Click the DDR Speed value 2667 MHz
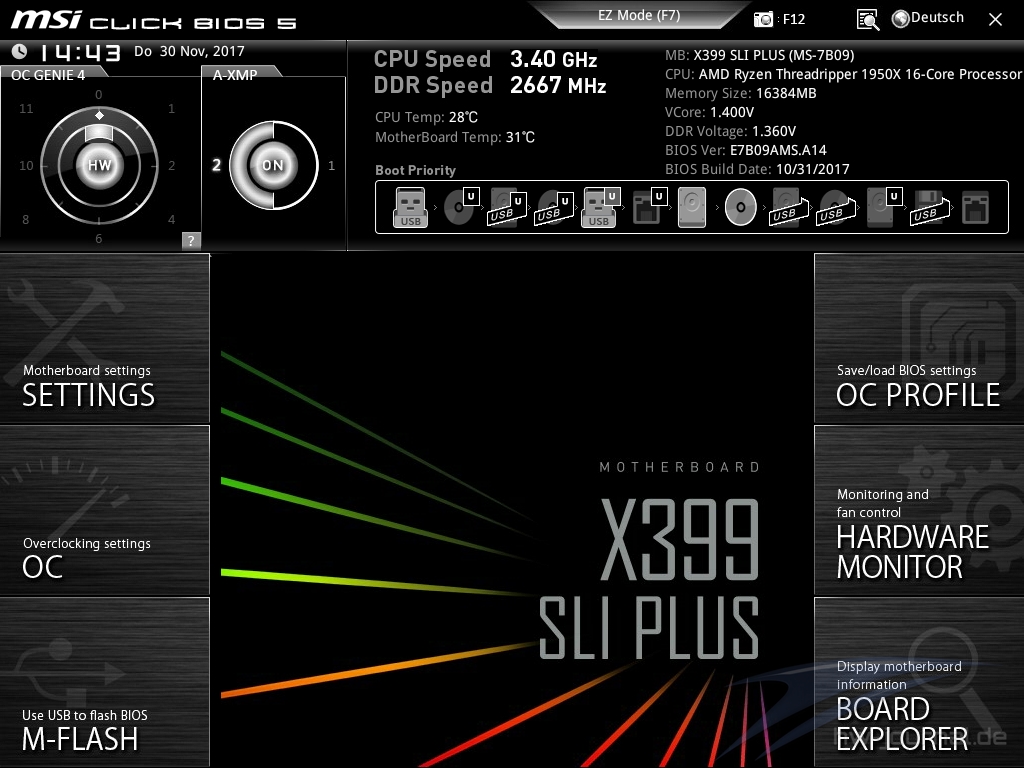This screenshot has width=1024, height=768. pyautogui.click(x=558, y=86)
